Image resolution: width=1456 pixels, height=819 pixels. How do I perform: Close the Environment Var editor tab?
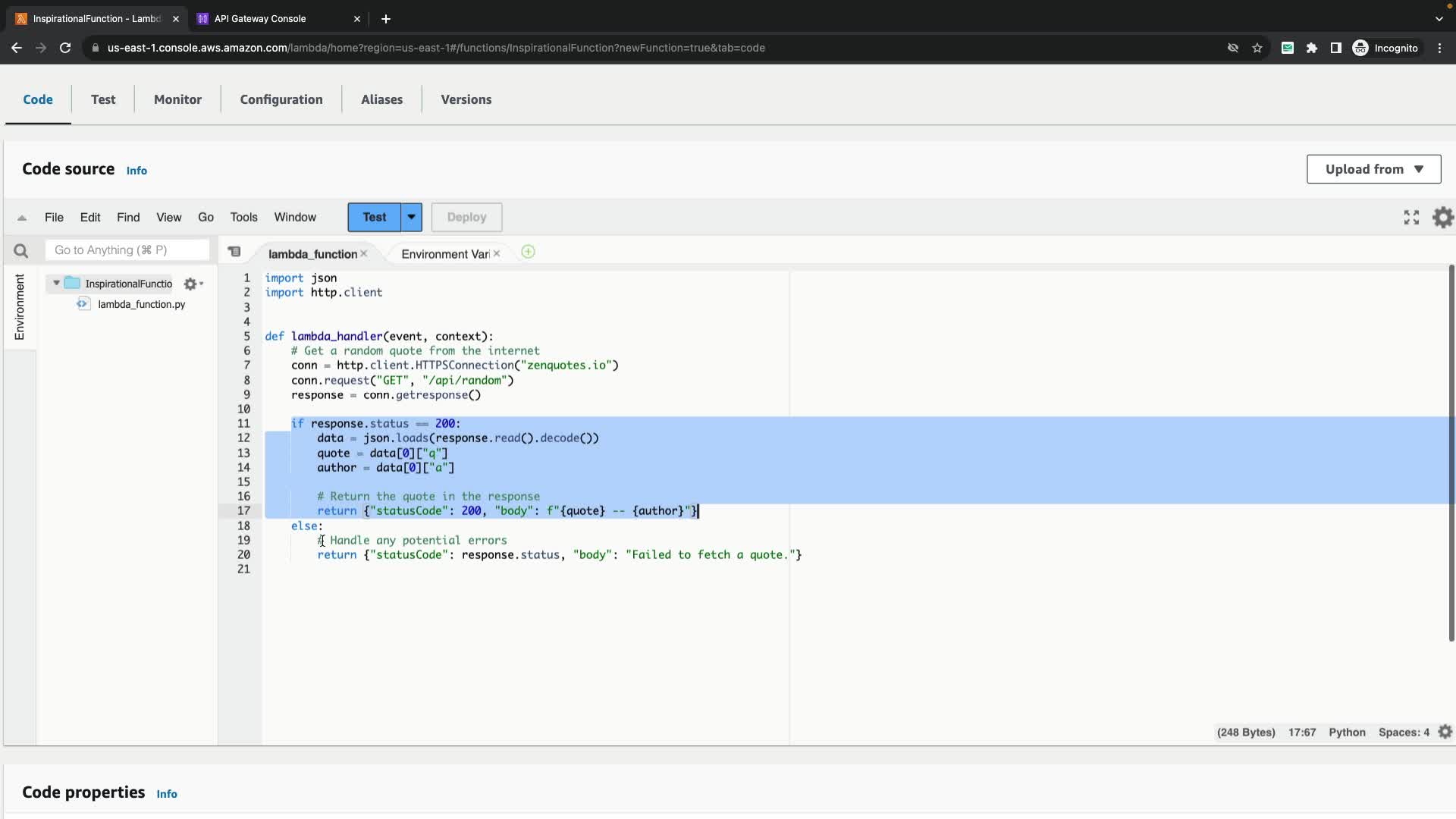(497, 253)
